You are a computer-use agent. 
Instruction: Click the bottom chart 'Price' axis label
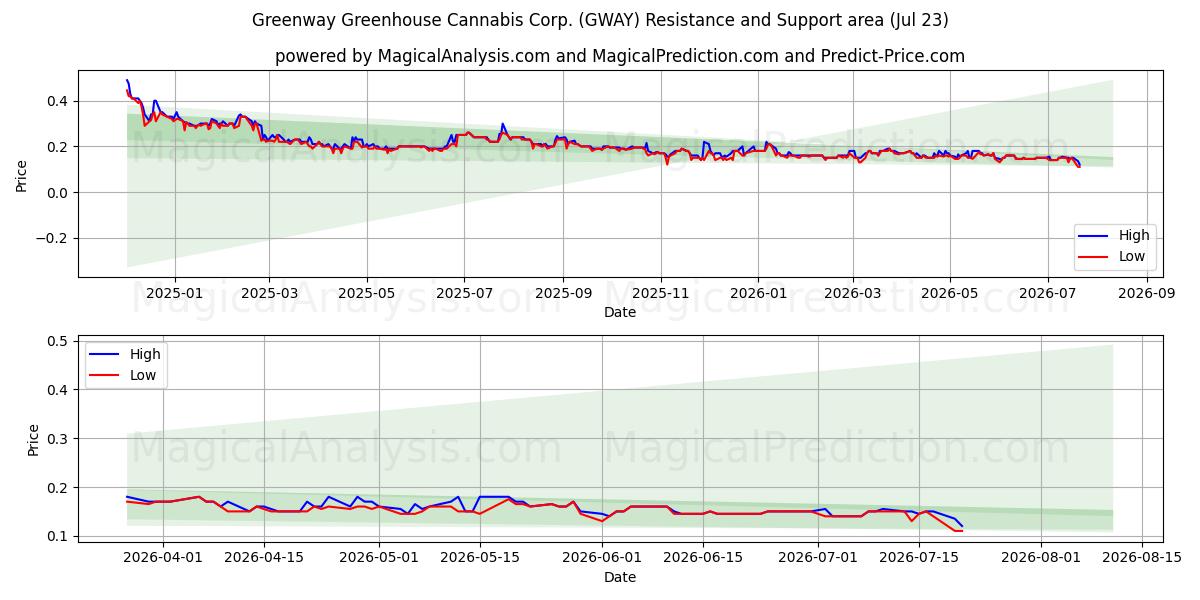tap(34, 440)
